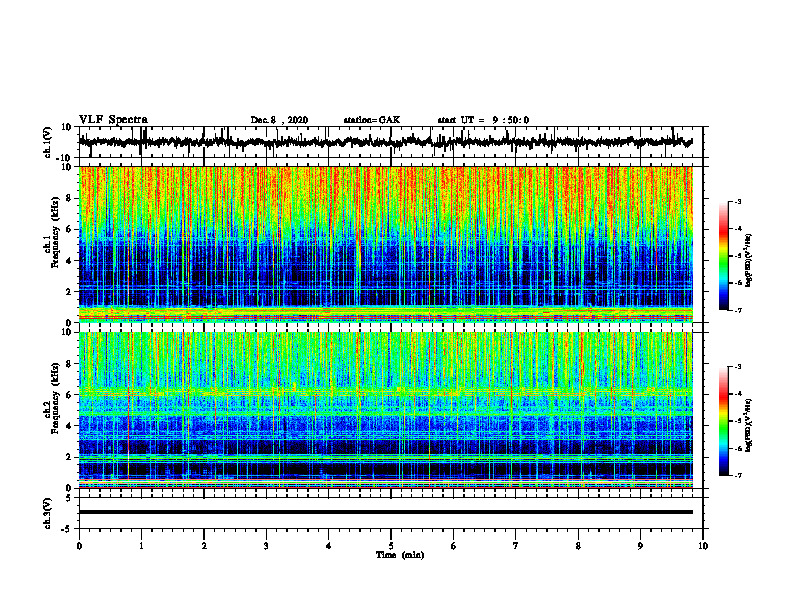Click the "4" kHz tick on ch.2 spectrogram axis
This screenshot has height=612, width=792.
click(x=70, y=426)
